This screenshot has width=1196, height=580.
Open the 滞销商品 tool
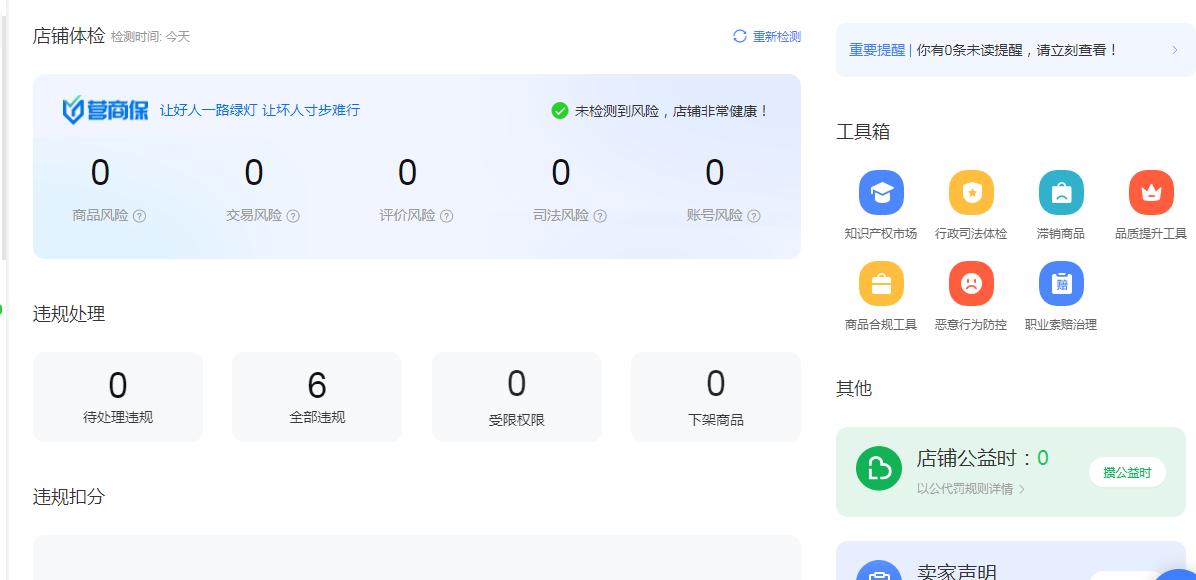point(1061,193)
